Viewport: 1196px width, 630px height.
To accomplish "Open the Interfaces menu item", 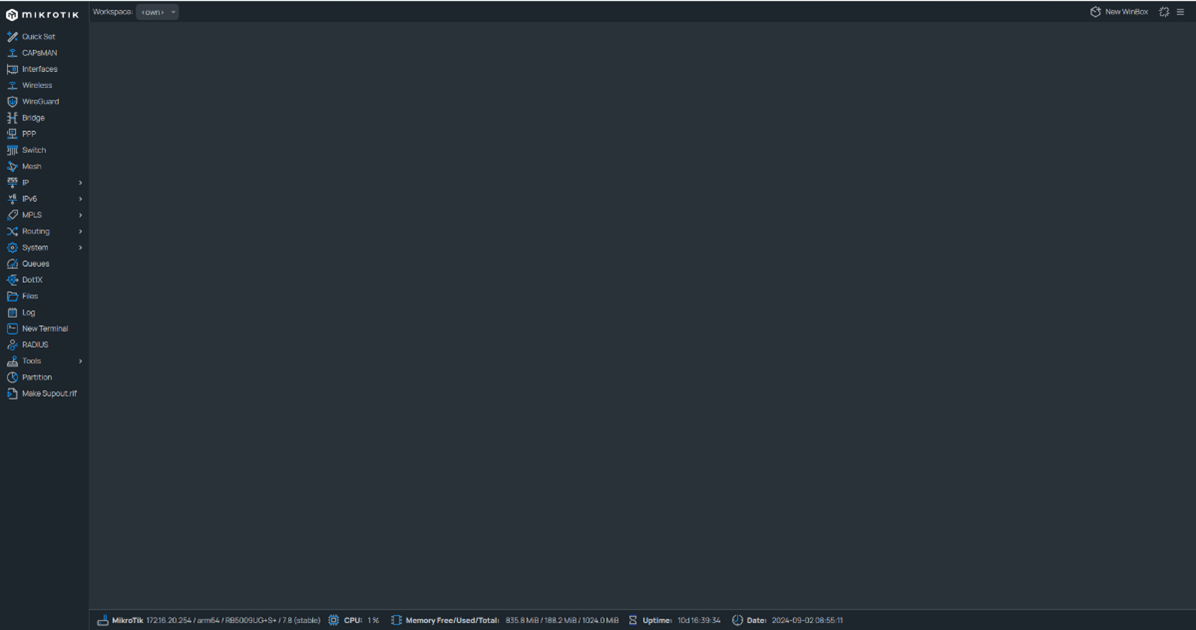I will point(39,69).
